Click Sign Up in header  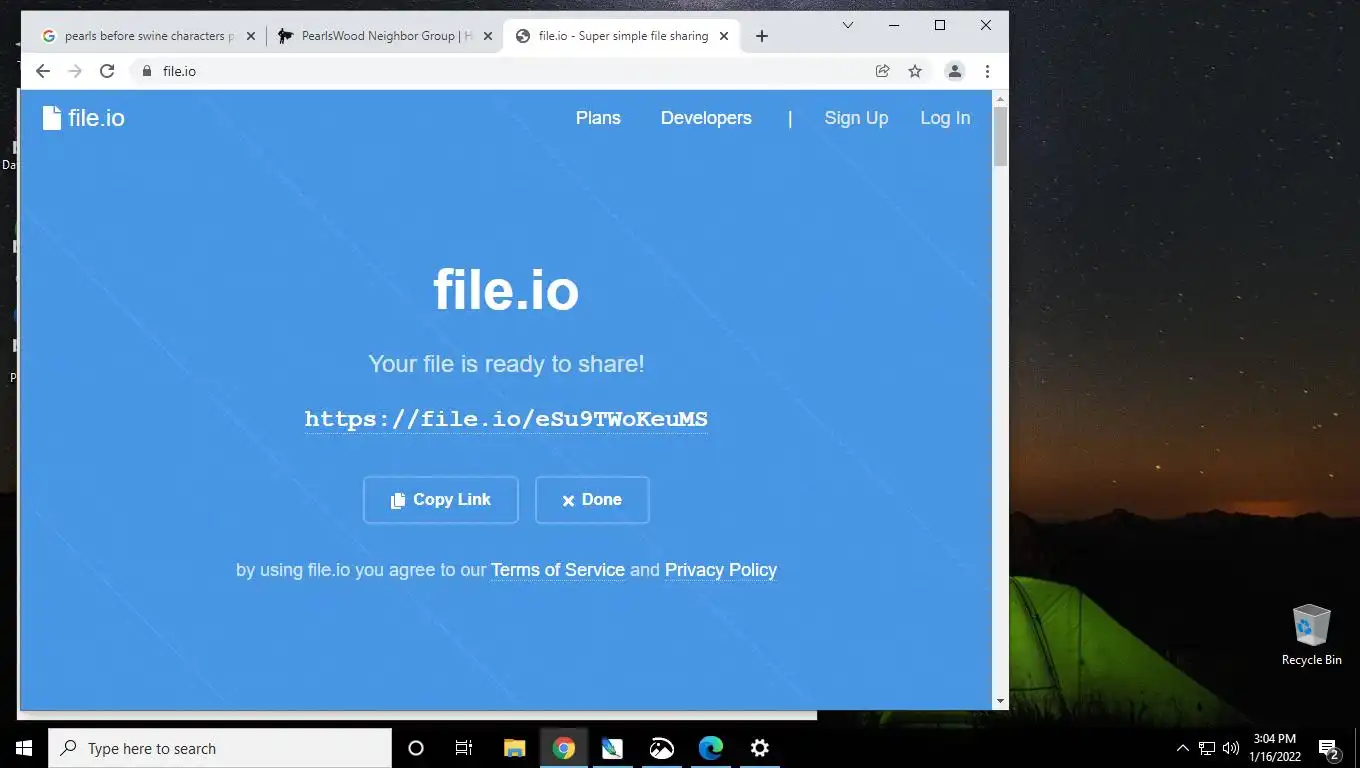pos(856,118)
